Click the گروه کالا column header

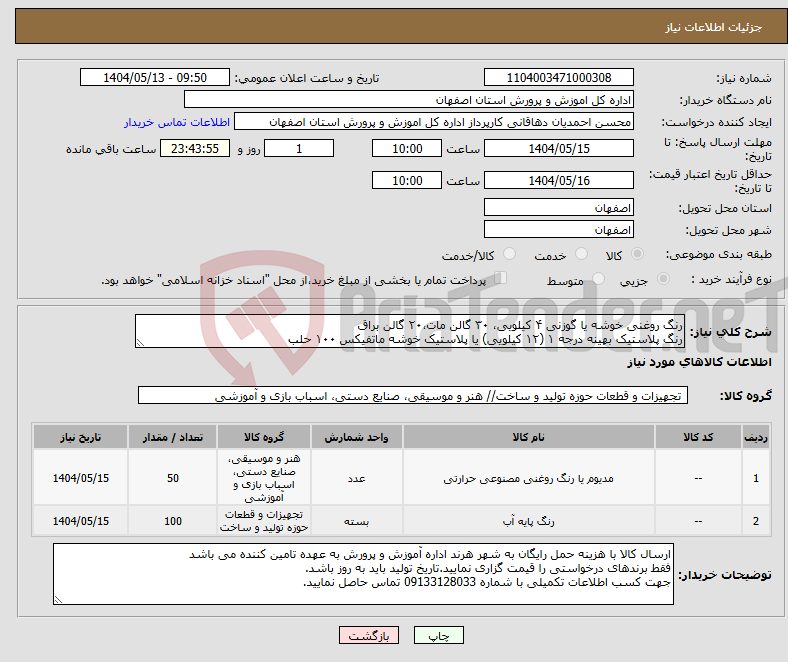[x=264, y=437]
